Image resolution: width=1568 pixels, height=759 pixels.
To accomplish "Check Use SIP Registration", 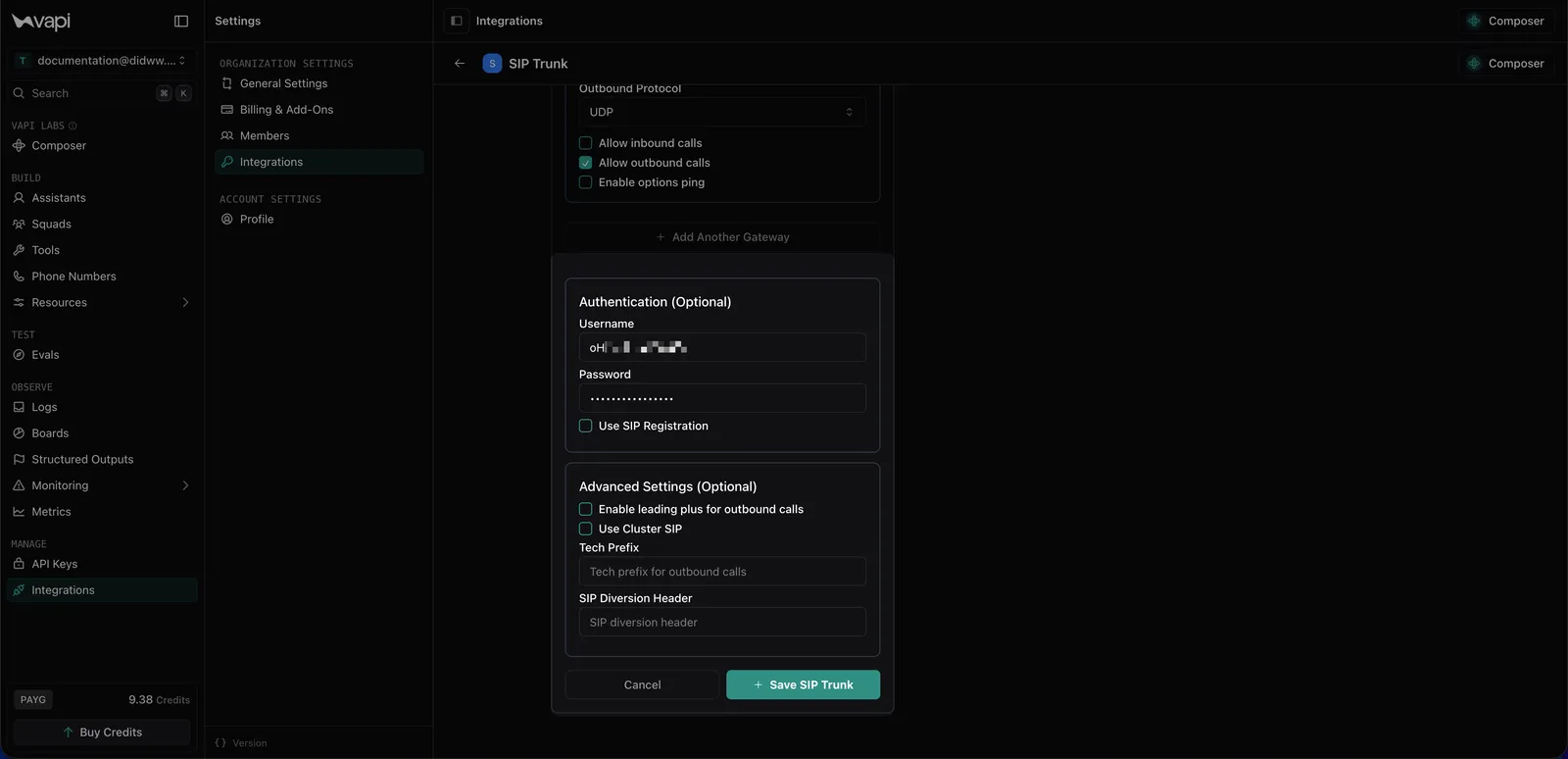I will tap(586, 426).
